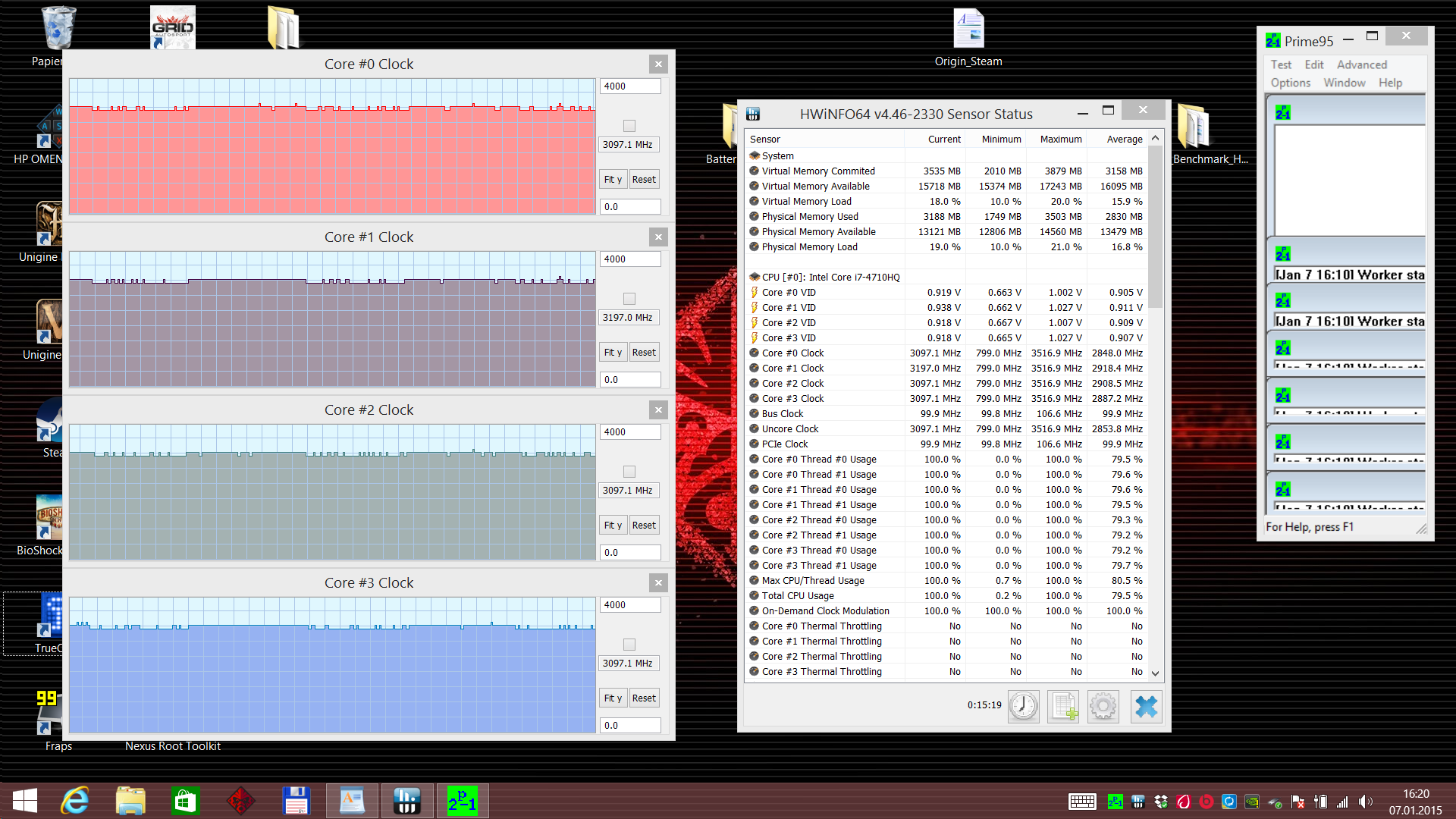Image resolution: width=1456 pixels, height=819 pixels.
Task: Open Prime95 Options menu
Action: (1290, 83)
